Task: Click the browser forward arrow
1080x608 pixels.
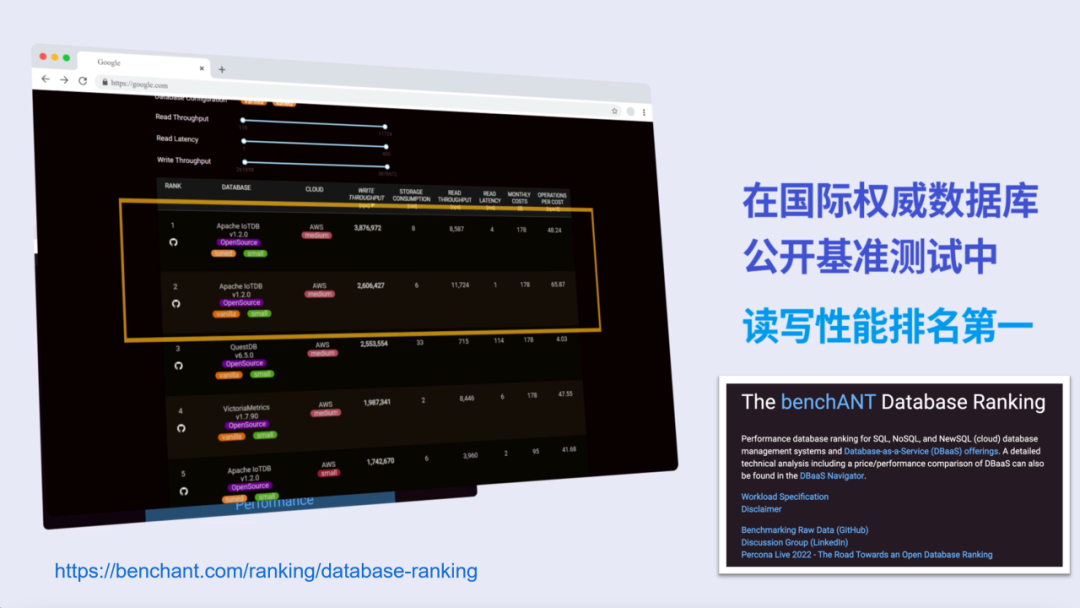Action: tap(64, 80)
